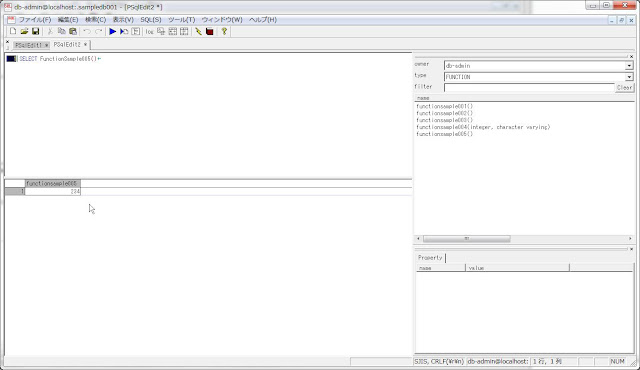Click the Clear filter button

click(x=624, y=87)
